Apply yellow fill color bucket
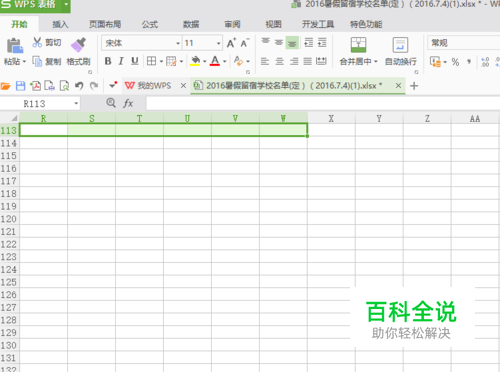Image resolution: width=500 pixels, height=372 pixels. point(195,61)
